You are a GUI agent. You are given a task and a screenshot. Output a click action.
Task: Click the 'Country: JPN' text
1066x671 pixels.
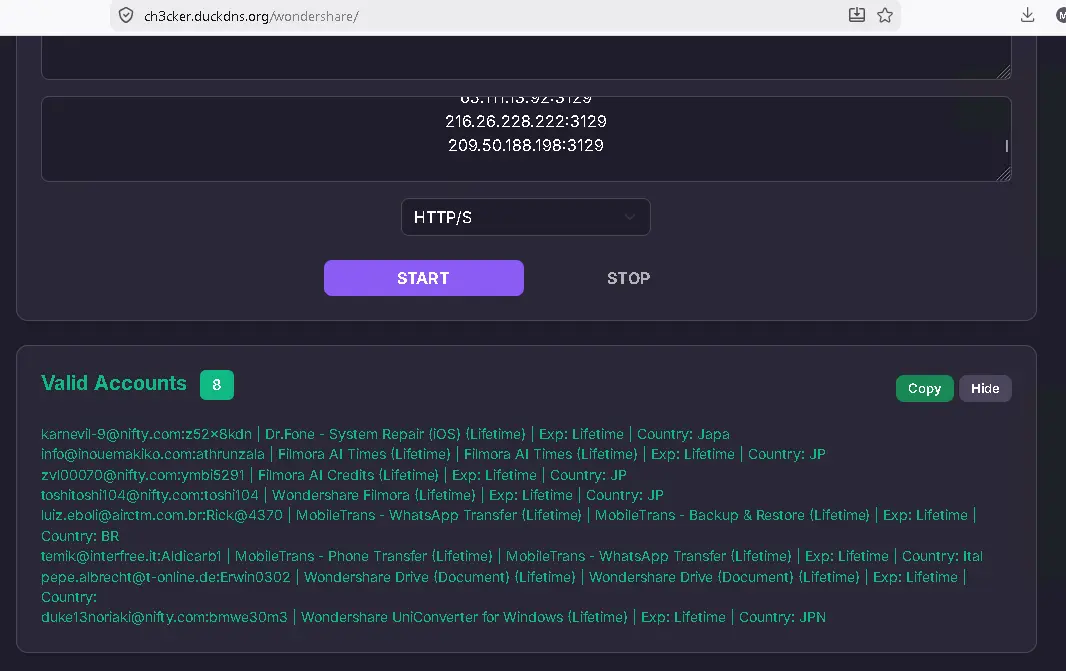(783, 617)
